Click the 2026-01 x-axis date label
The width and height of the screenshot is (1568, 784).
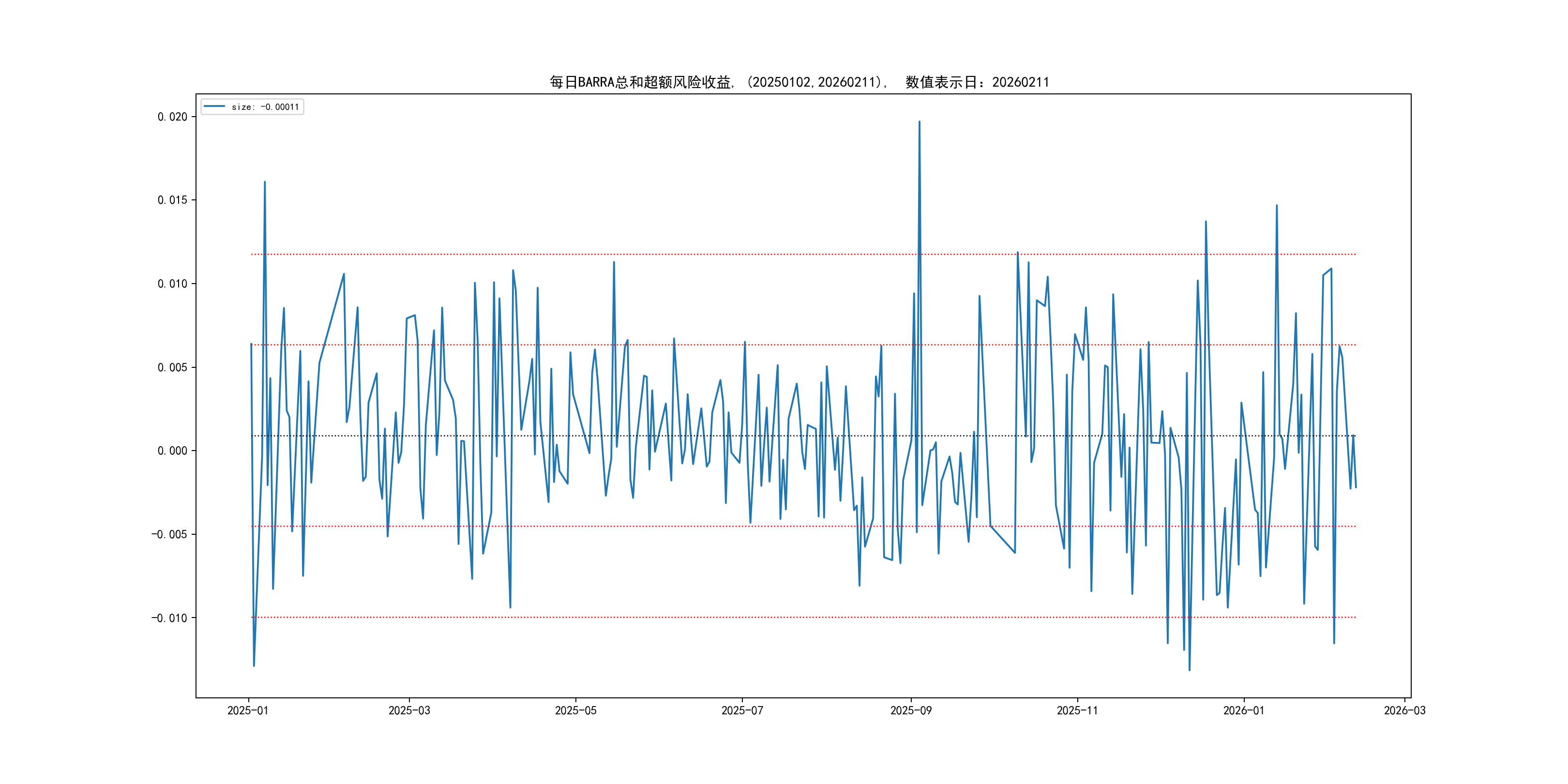[x=1244, y=711]
